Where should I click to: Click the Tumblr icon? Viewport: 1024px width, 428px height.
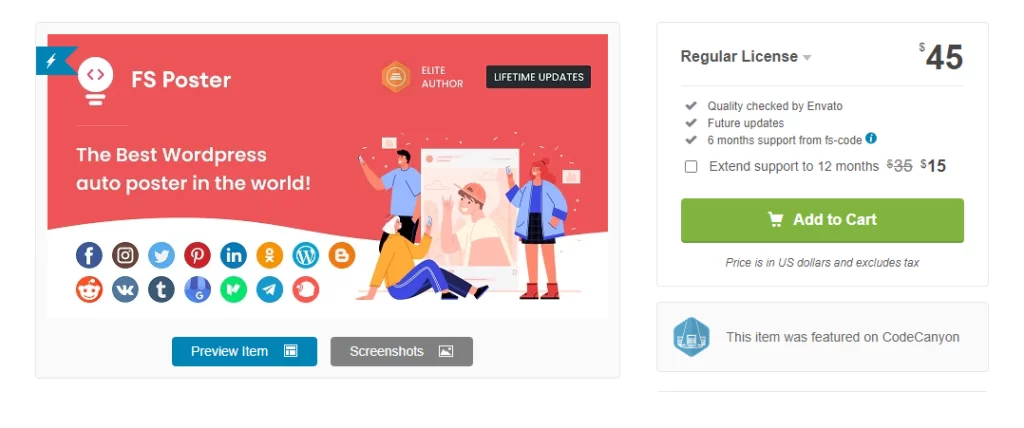pyautogui.click(x=161, y=289)
